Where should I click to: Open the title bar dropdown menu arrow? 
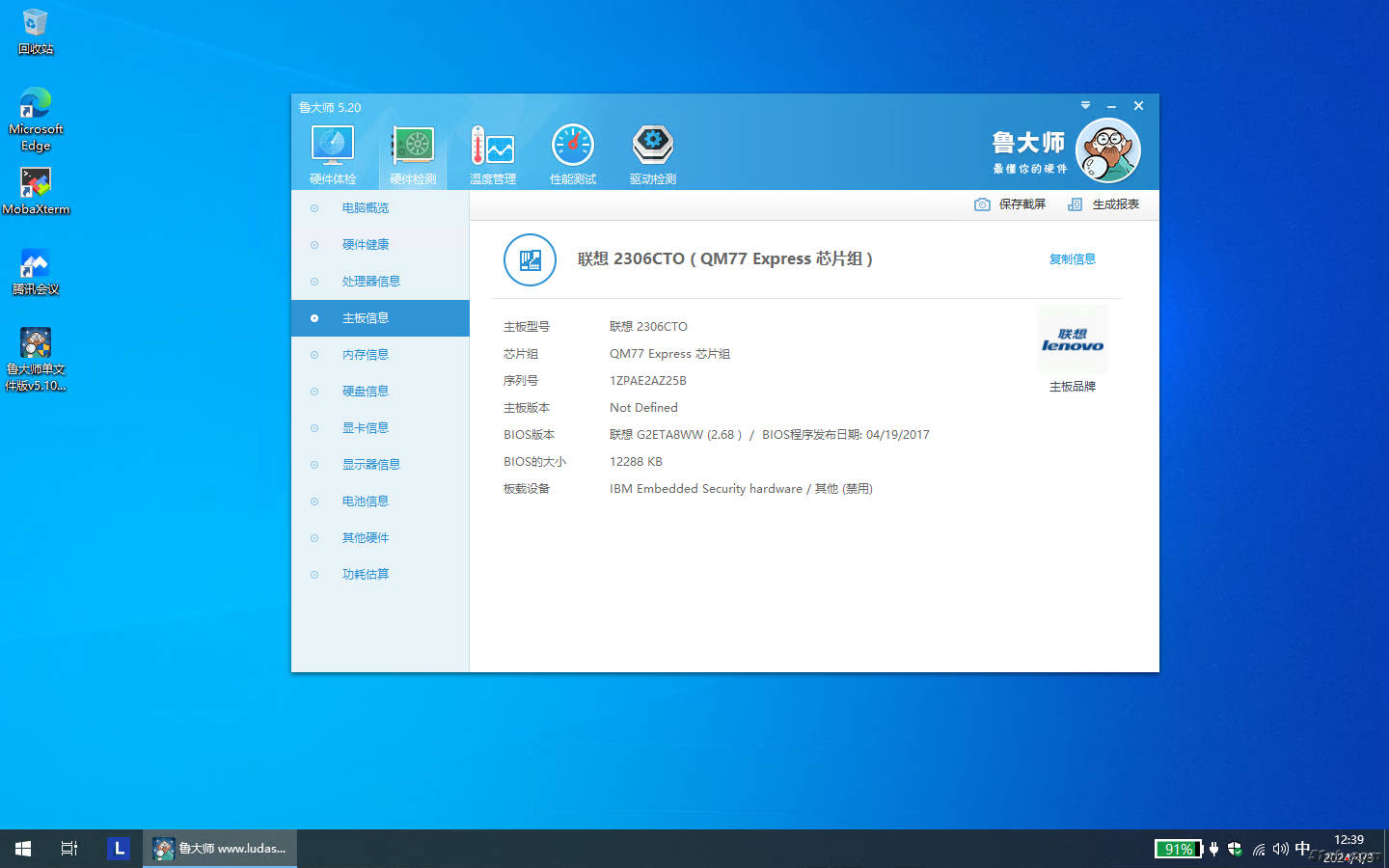[1085, 105]
